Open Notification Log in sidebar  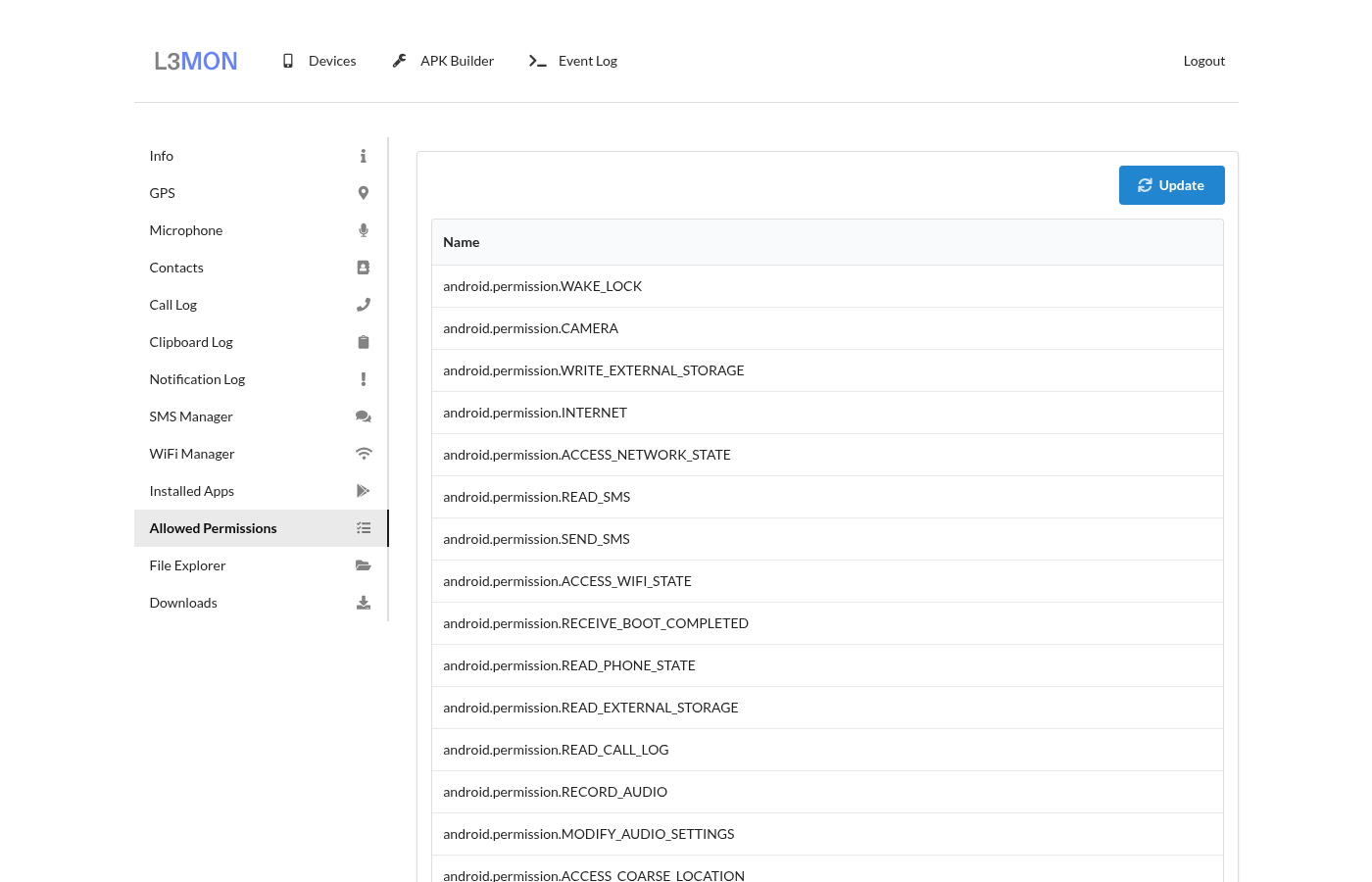[261, 379]
